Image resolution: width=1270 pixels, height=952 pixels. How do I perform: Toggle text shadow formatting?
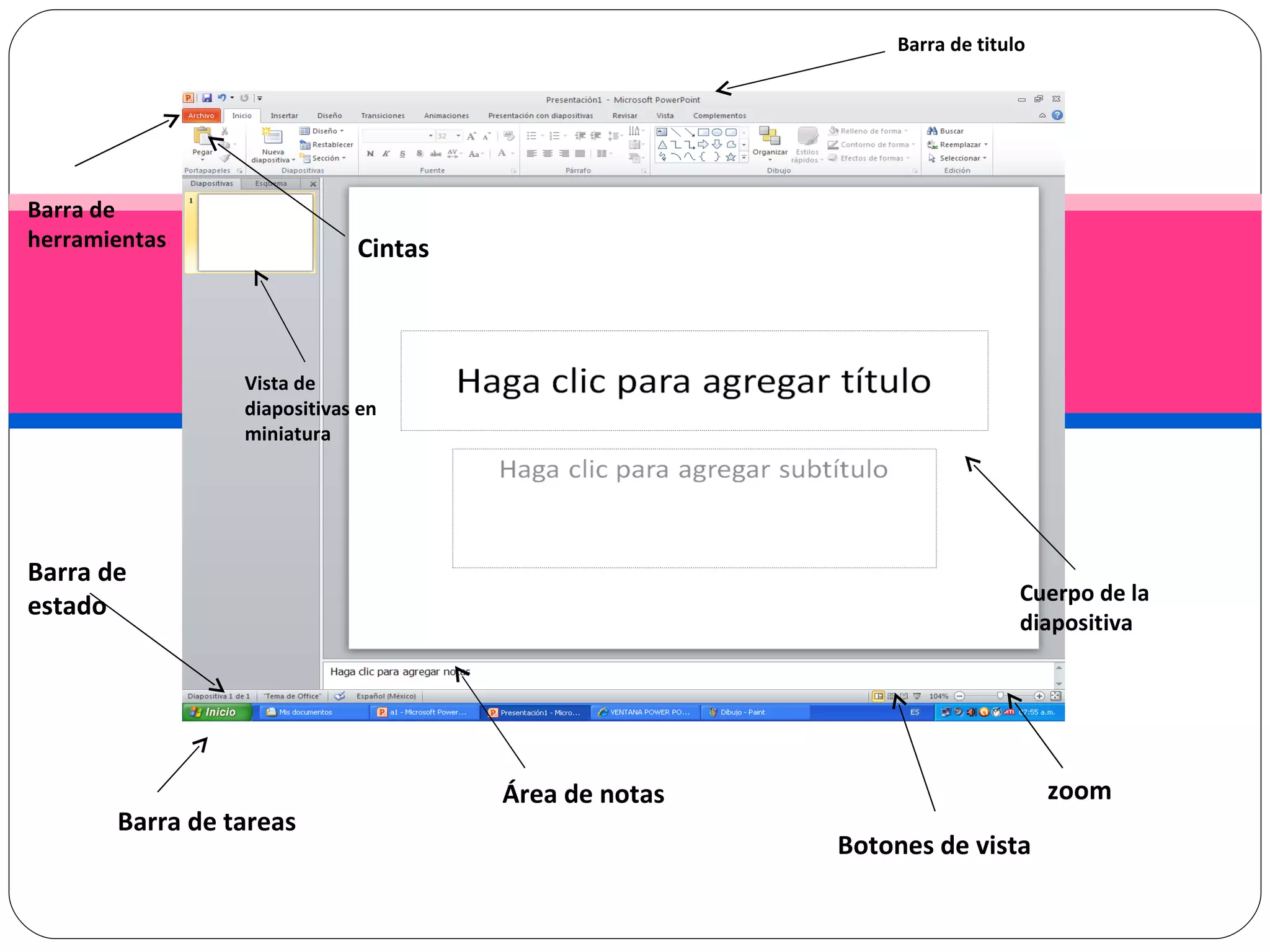(x=419, y=154)
